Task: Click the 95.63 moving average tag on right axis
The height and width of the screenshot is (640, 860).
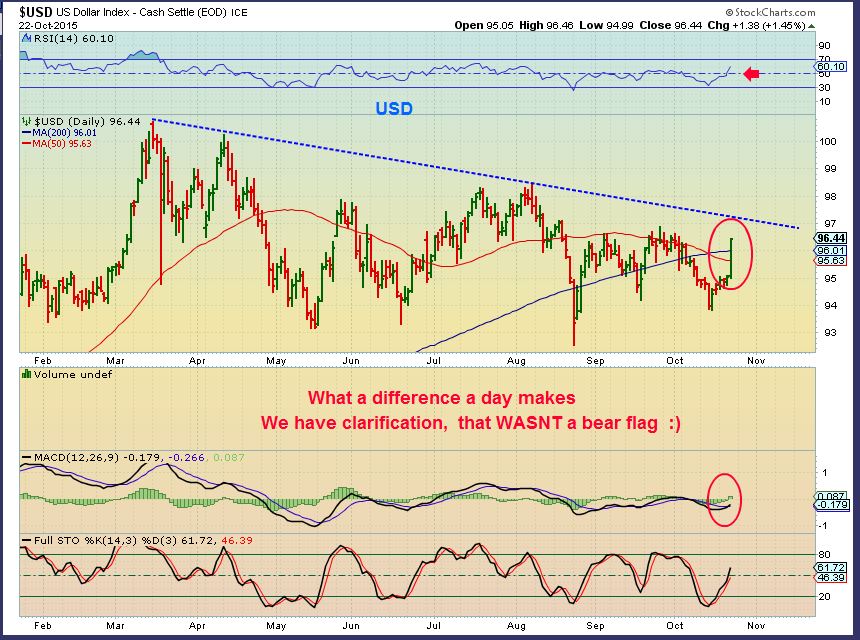Action: click(x=831, y=261)
